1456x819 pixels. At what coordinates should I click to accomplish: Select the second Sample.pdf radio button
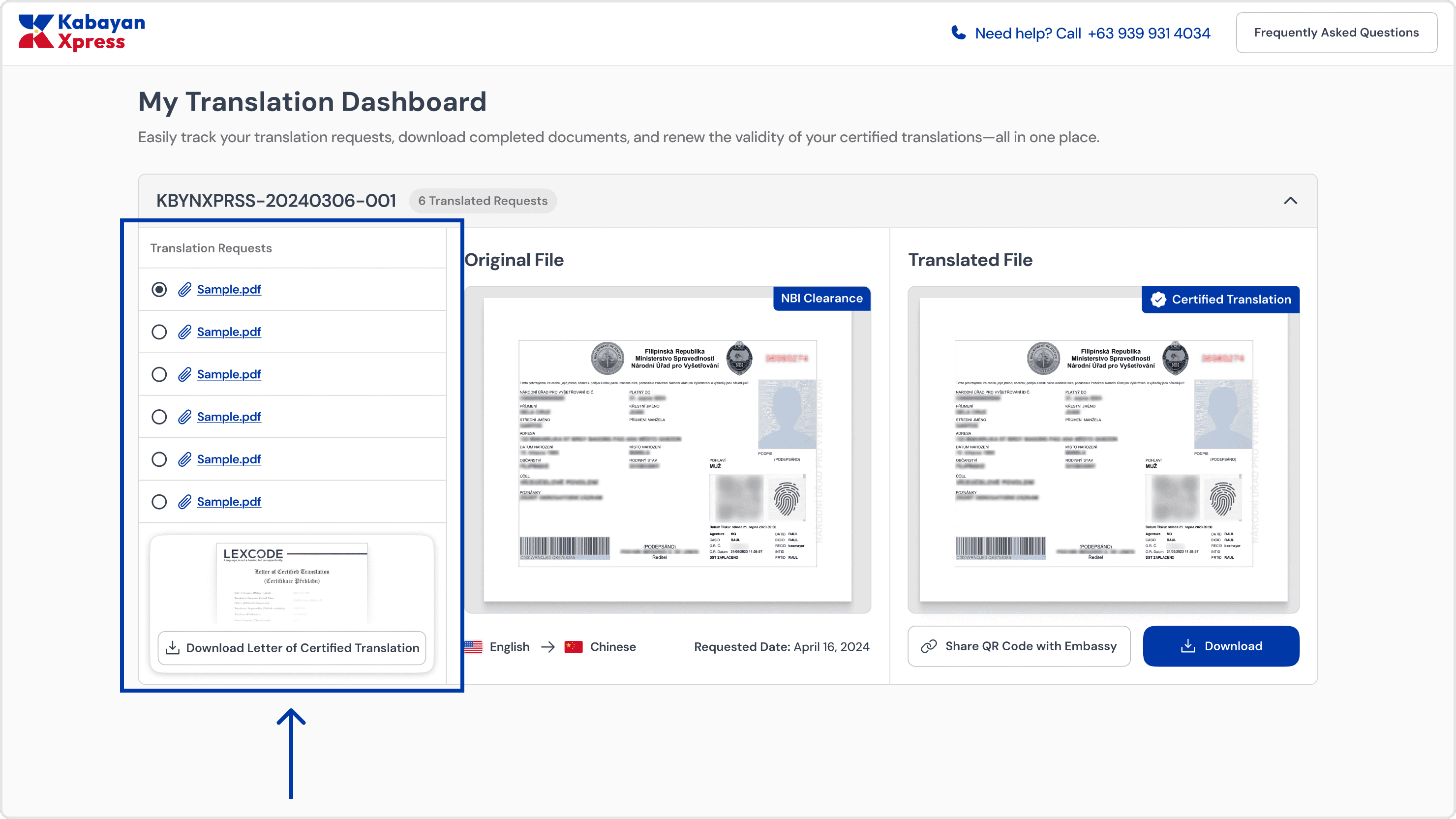[159, 332]
